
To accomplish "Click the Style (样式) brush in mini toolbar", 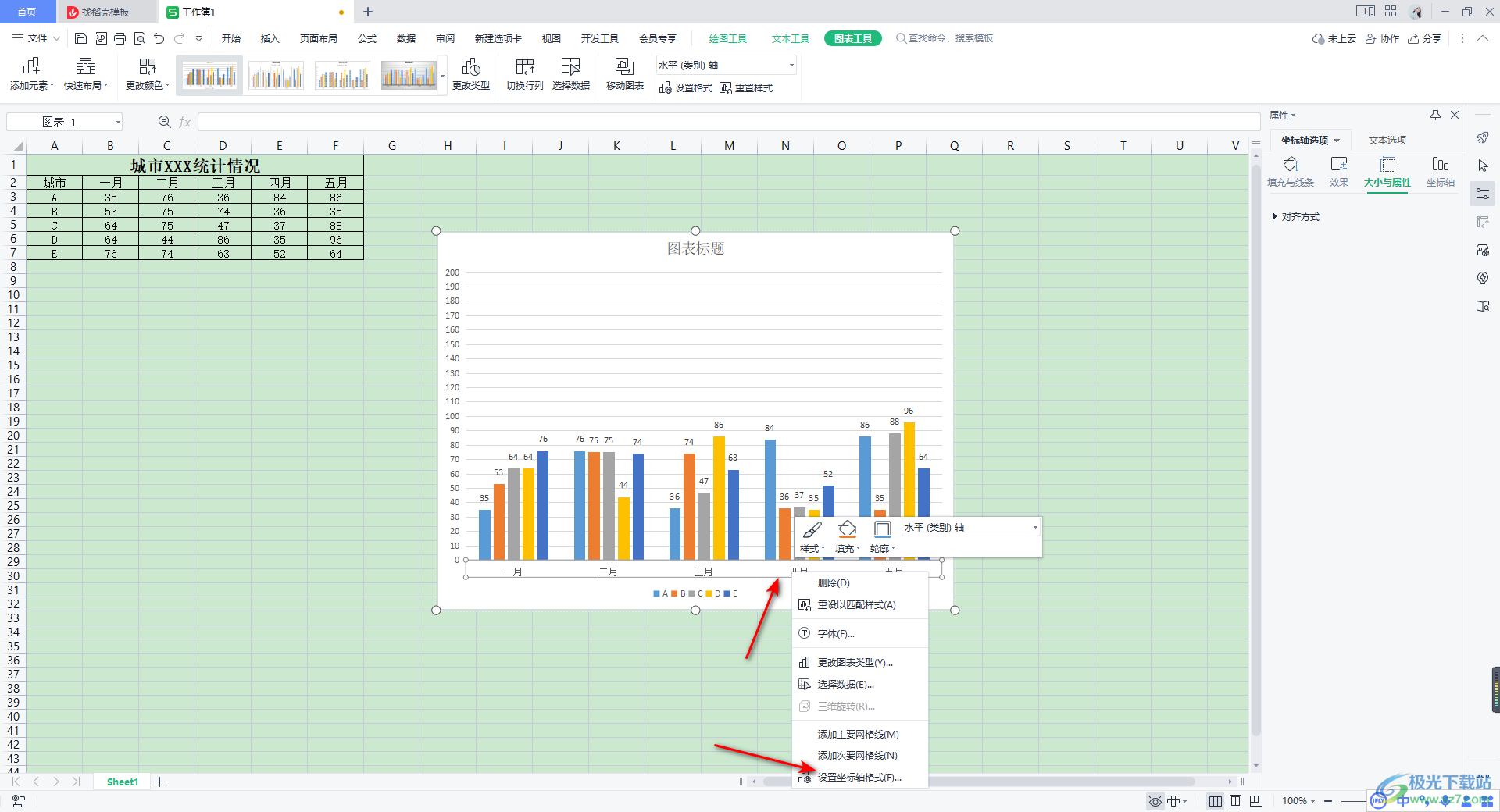I will pos(812,536).
